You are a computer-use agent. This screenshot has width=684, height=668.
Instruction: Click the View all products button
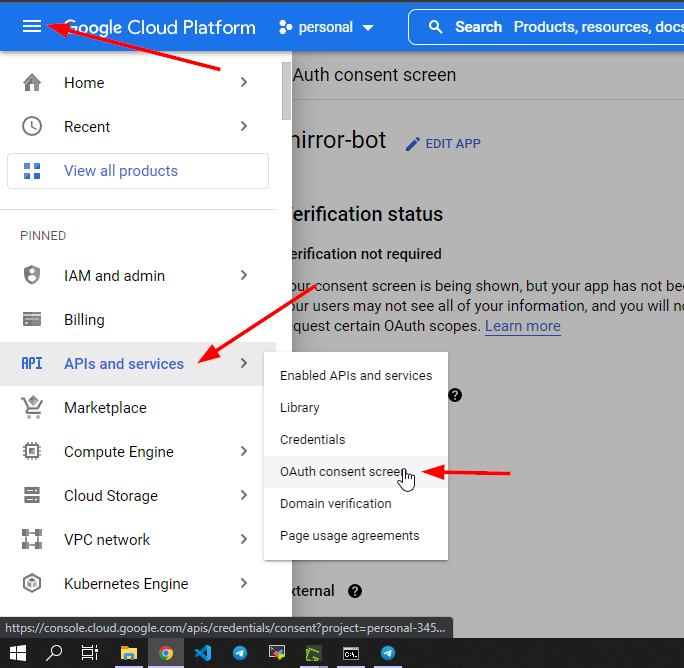point(138,171)
